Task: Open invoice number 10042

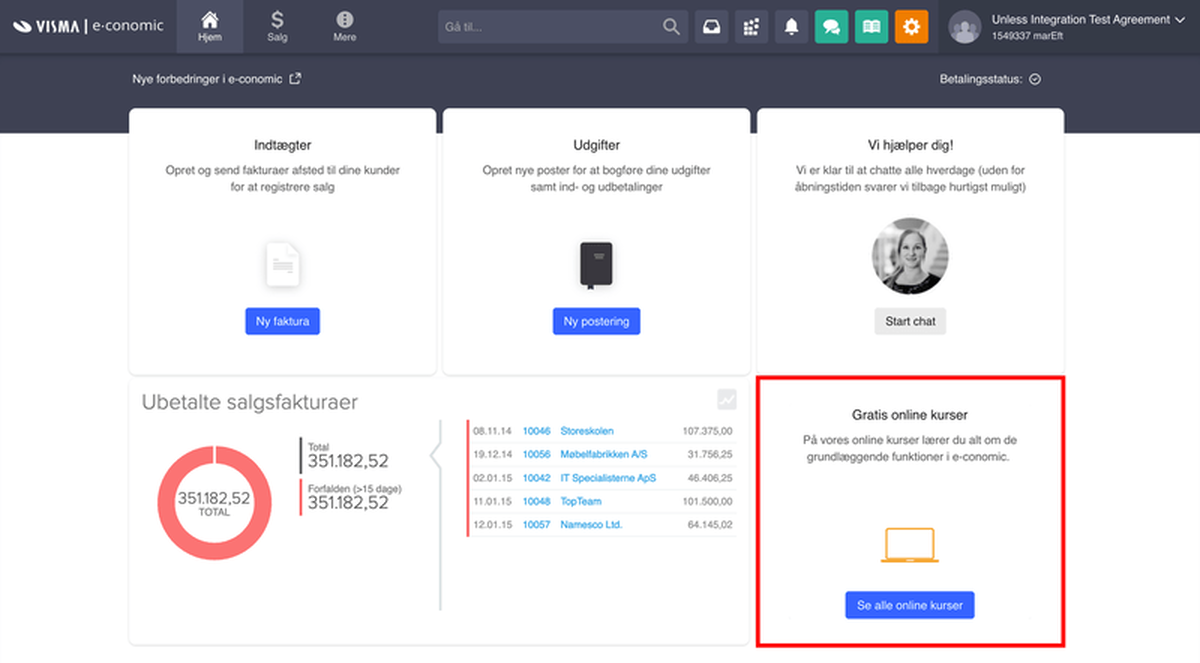Action: (537, 478)
